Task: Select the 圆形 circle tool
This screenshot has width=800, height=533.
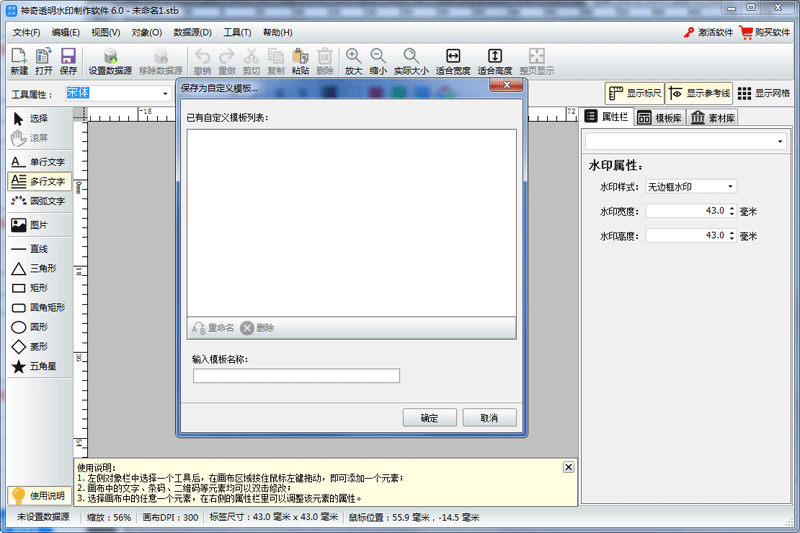Action: pyautogui.click(x=39, y=327)
